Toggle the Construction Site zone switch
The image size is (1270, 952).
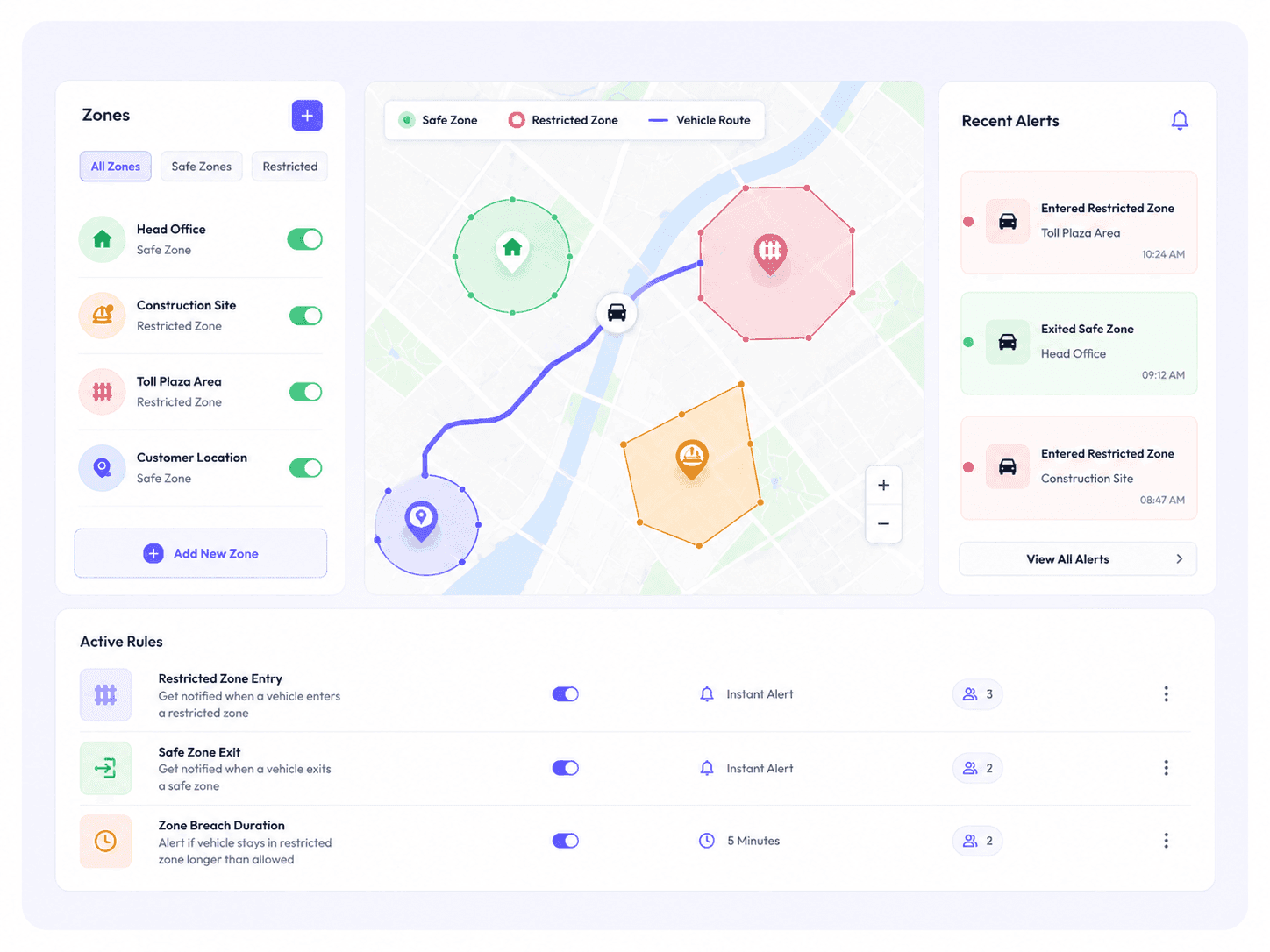click(305, 316)
